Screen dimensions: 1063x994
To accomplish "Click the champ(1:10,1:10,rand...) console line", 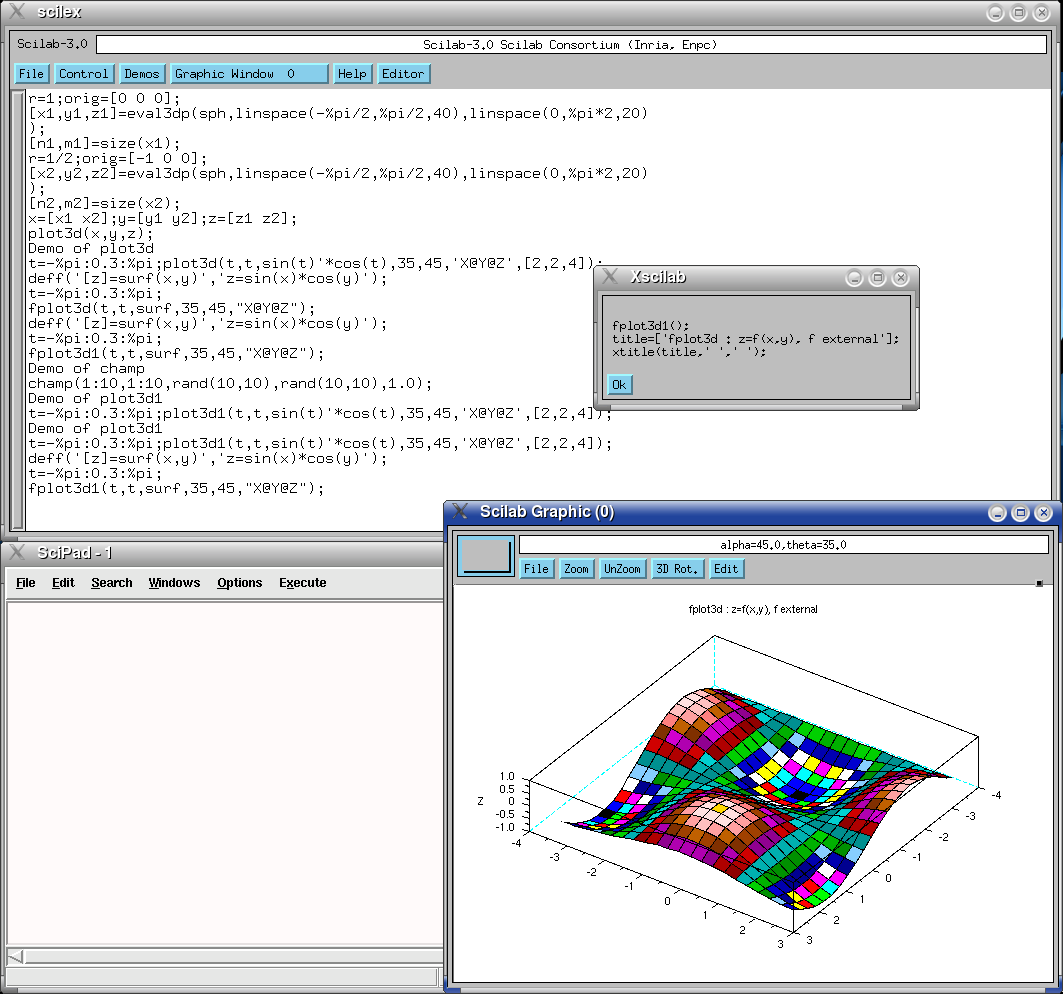I will [x=230, y=384].
